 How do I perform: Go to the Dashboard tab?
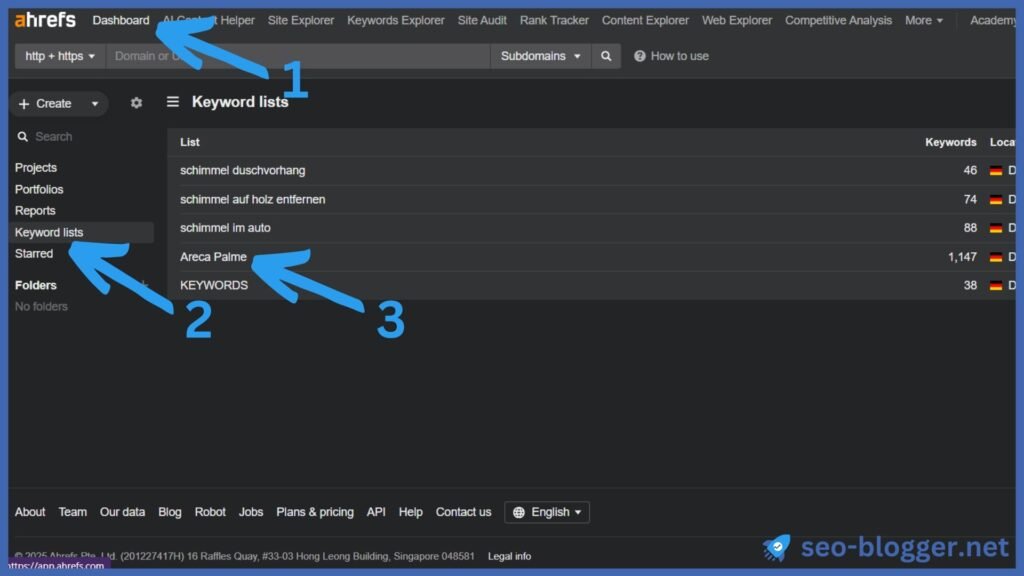click(x=121, y=20)
